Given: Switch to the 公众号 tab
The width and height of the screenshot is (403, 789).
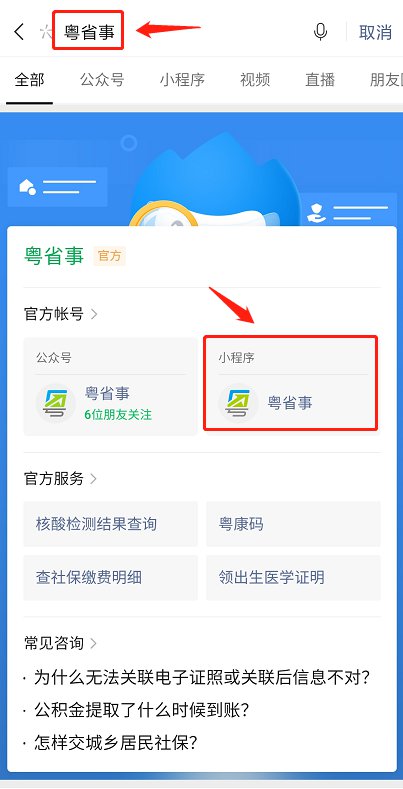Looking at the screenshot, I should pos(102,80).
